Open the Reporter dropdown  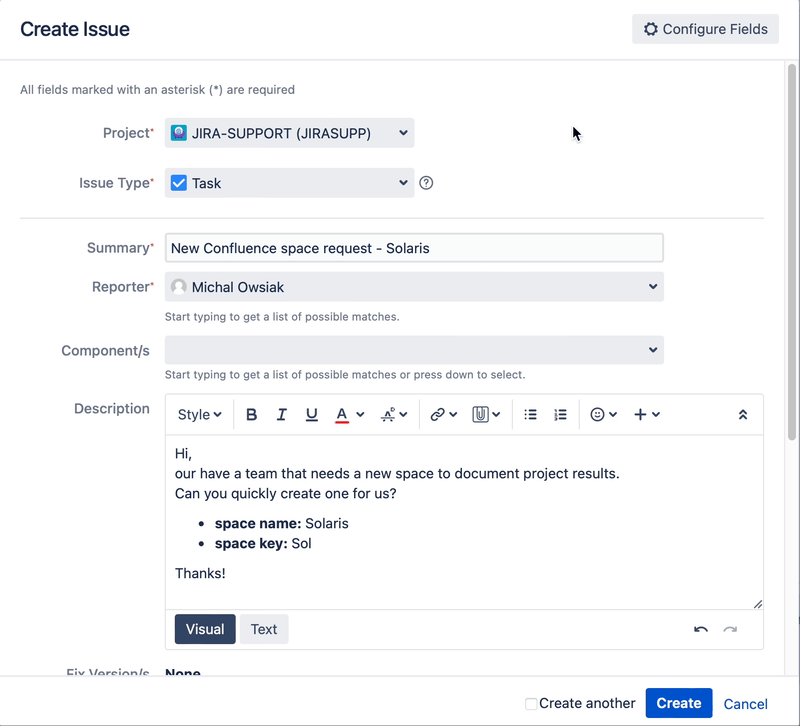[x=414, y=287]
